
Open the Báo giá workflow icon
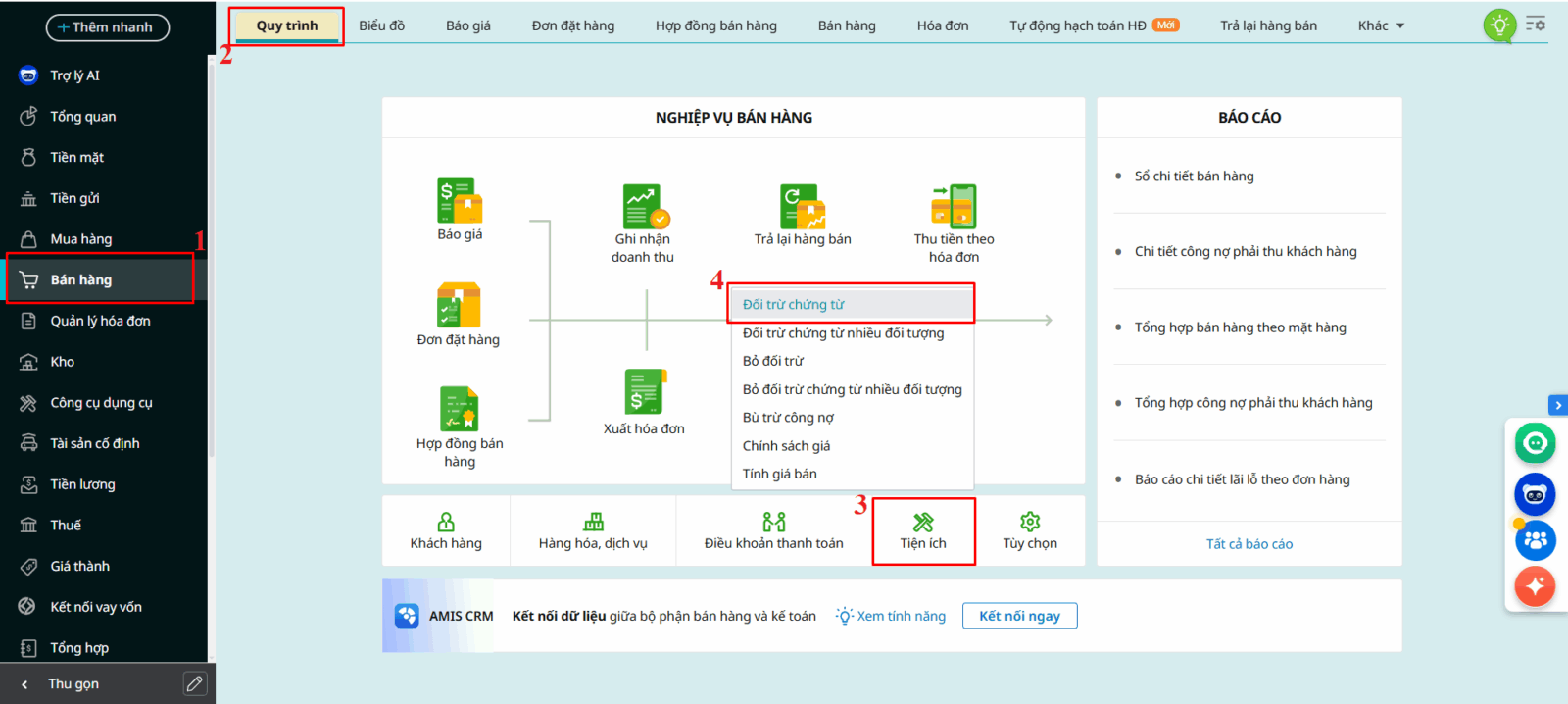(x=460, y=202)
